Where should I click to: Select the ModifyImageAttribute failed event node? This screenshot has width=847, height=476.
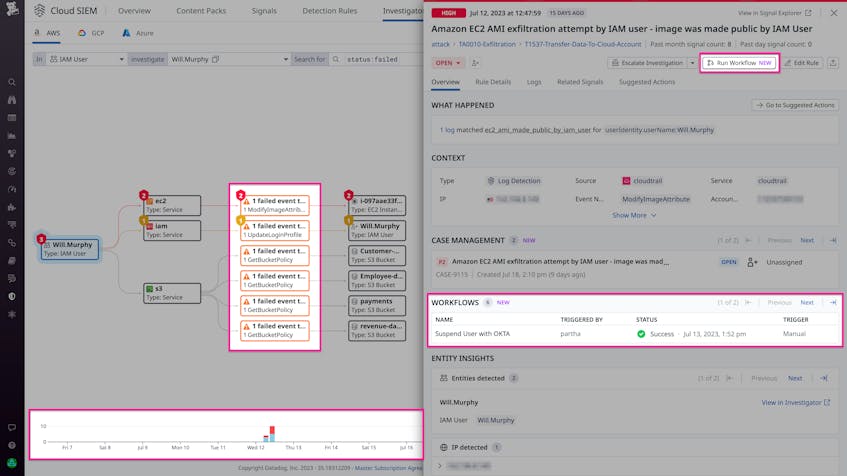click(x=275, y=205)
